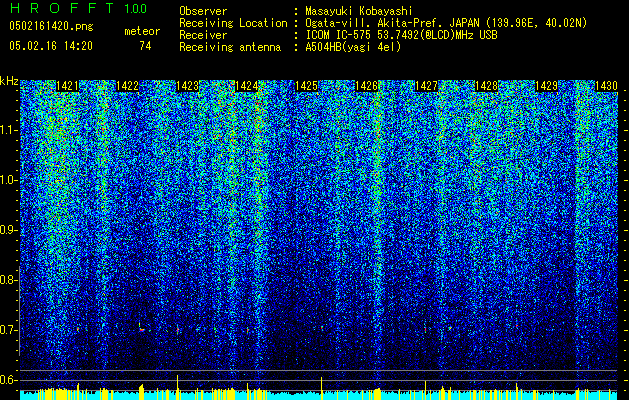Click the HROFFT title text
Image resolution: width=629 pixels, height=400 pixels.
point(62,8)
